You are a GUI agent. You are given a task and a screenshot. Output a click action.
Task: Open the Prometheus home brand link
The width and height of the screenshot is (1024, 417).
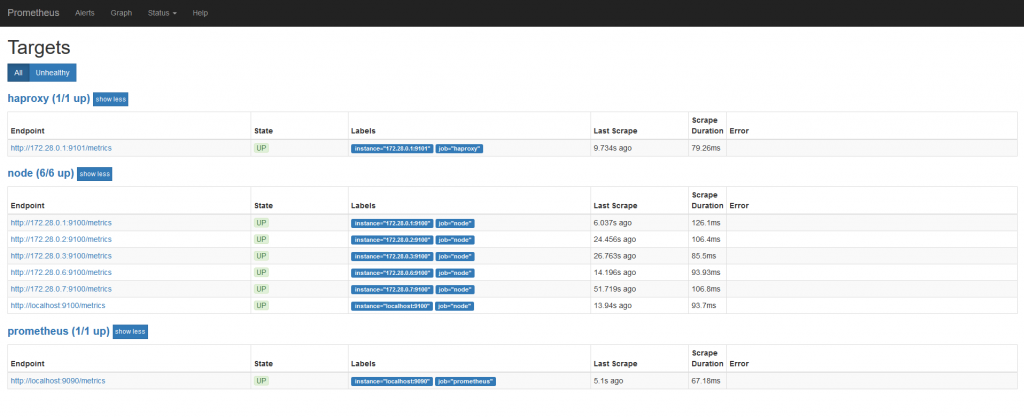click(33, 13)
